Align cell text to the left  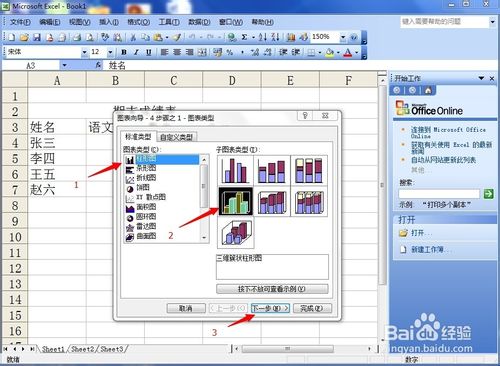click(164, 52)
